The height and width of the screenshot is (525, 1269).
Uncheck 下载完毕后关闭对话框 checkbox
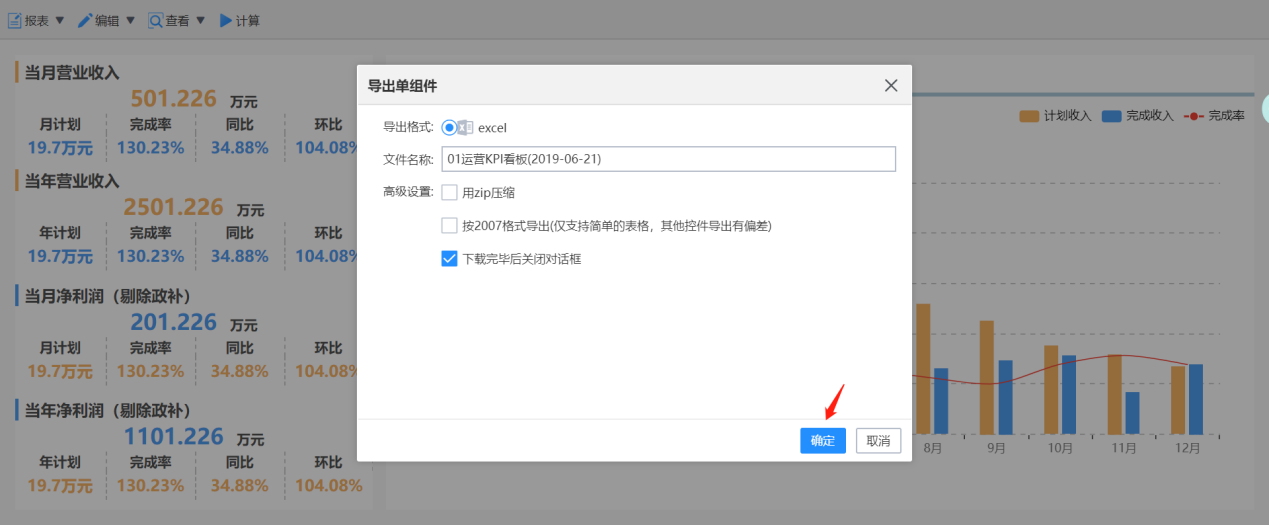pyautogui.click(x=449, y=258)
